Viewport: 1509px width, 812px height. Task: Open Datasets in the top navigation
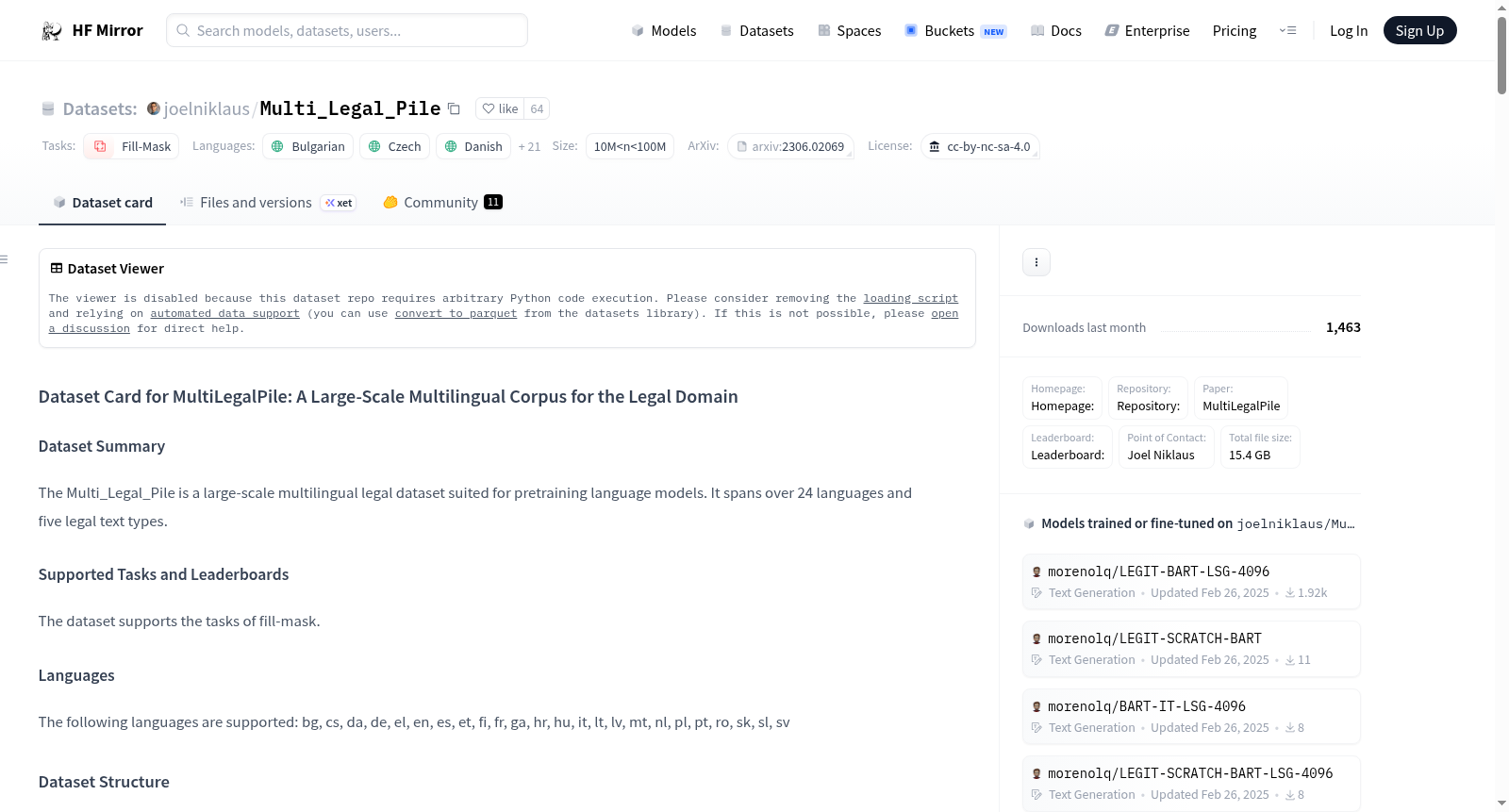pos(756,31)
